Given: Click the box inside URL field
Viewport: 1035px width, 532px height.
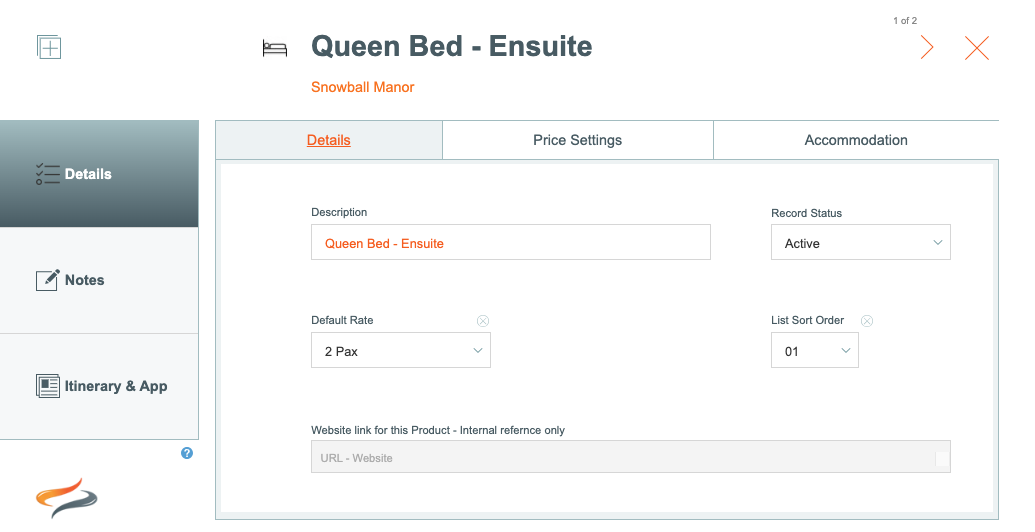Looking at the screenshot, I should [x=942, y=459].
